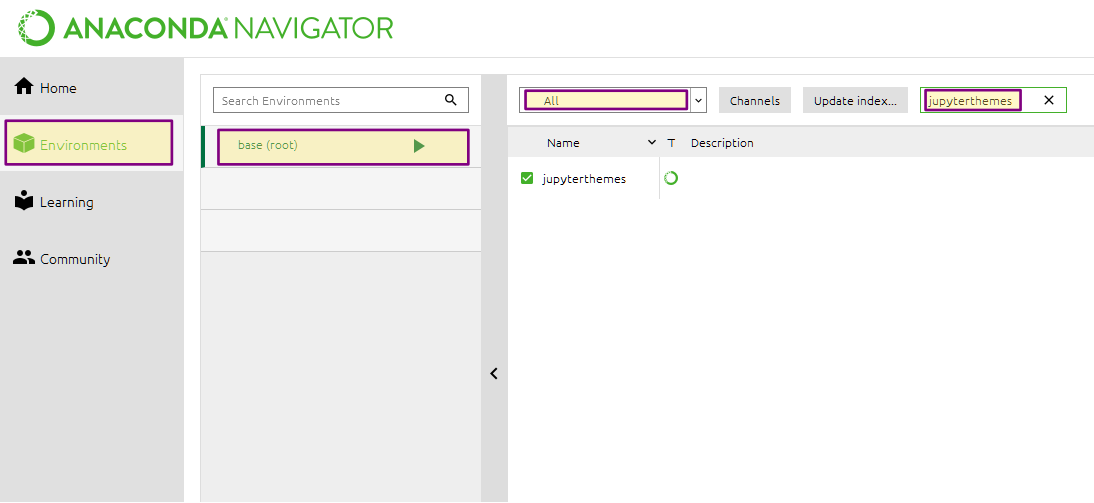Click the green play arrow on base (root)
1094x503 pixels.
pos(419,146)
